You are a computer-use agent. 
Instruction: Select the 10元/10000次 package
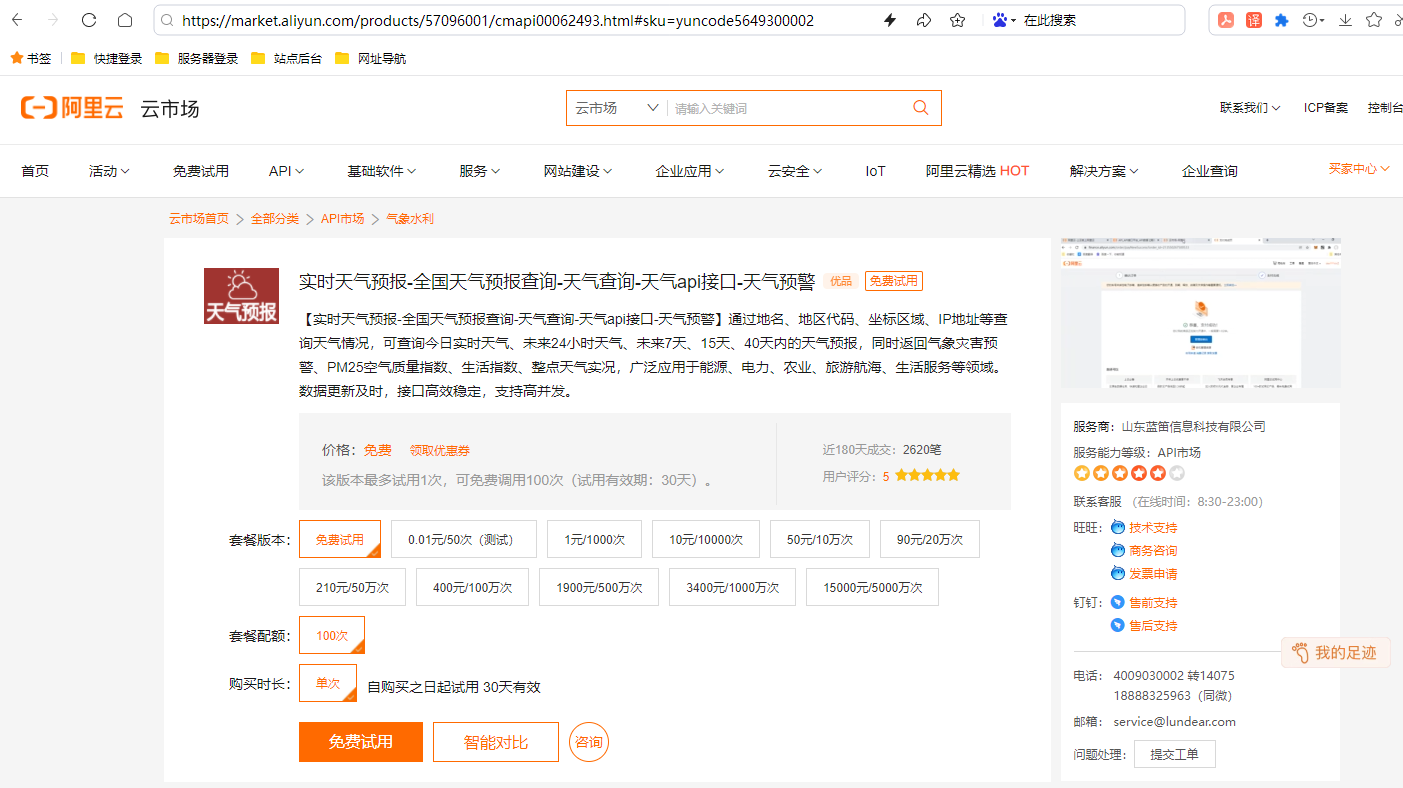point(706,539)
